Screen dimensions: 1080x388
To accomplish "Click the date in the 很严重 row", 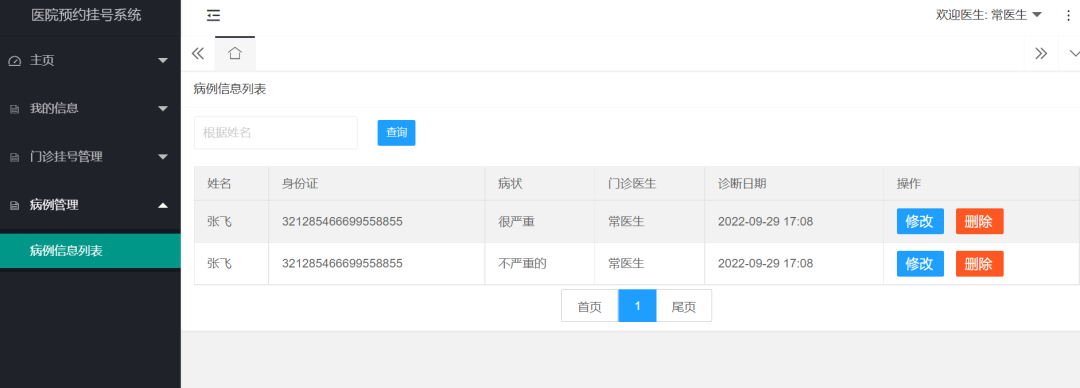I will pos(765,222).
